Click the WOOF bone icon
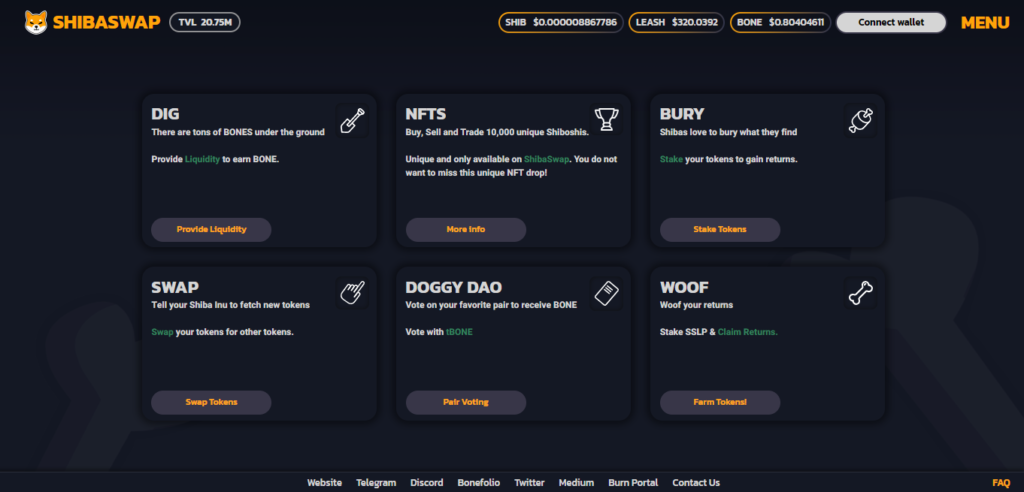Viewport: 1024px width, 492px height. pyautogui.click(x=861, y=293)
